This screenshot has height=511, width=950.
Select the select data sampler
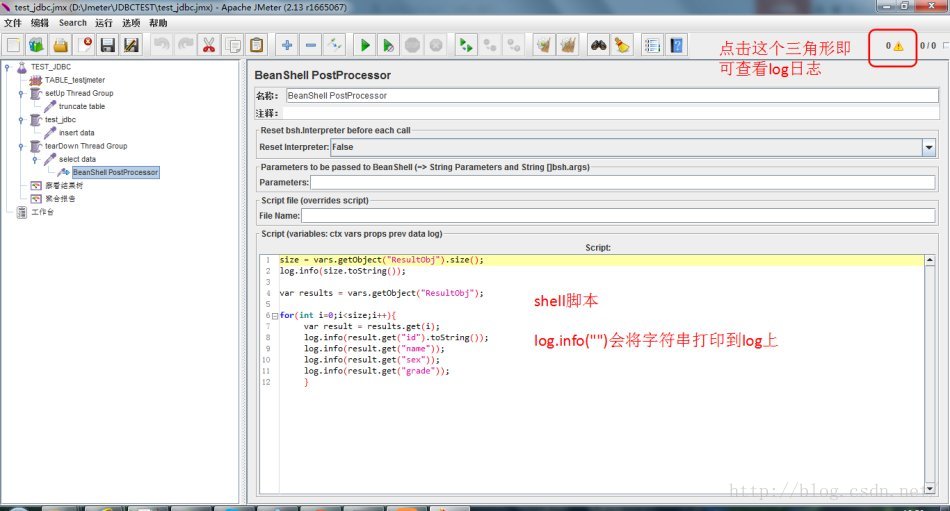77,159
